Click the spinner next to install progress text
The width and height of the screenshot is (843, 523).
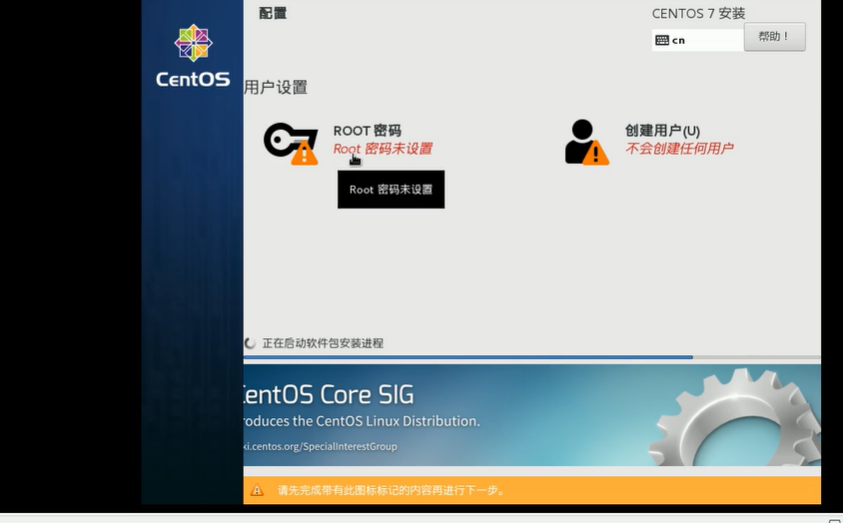[x=249, y=343]
